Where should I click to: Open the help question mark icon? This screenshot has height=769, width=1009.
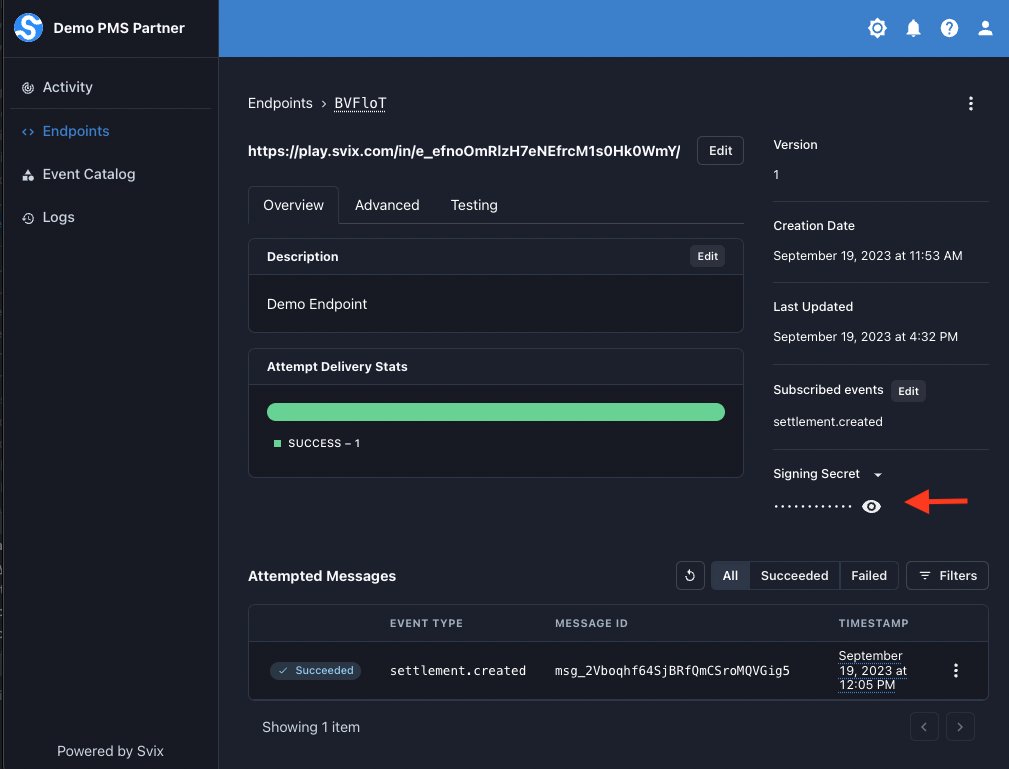949,28
